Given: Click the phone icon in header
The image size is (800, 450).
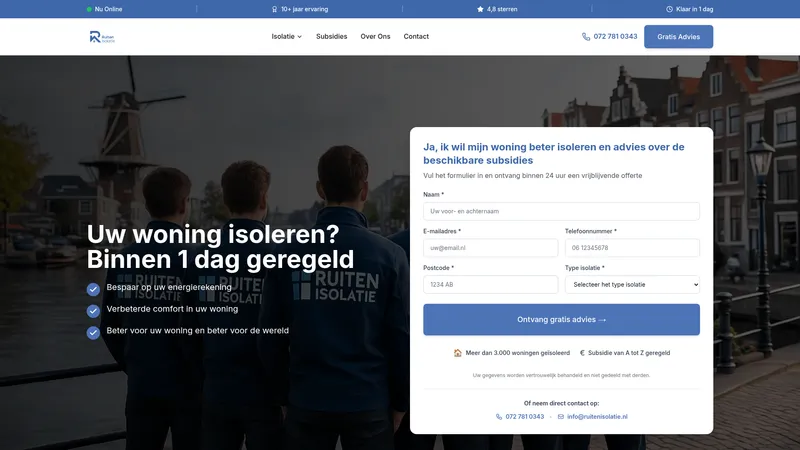Looking at the screenshot, I should tap(586, 37).
